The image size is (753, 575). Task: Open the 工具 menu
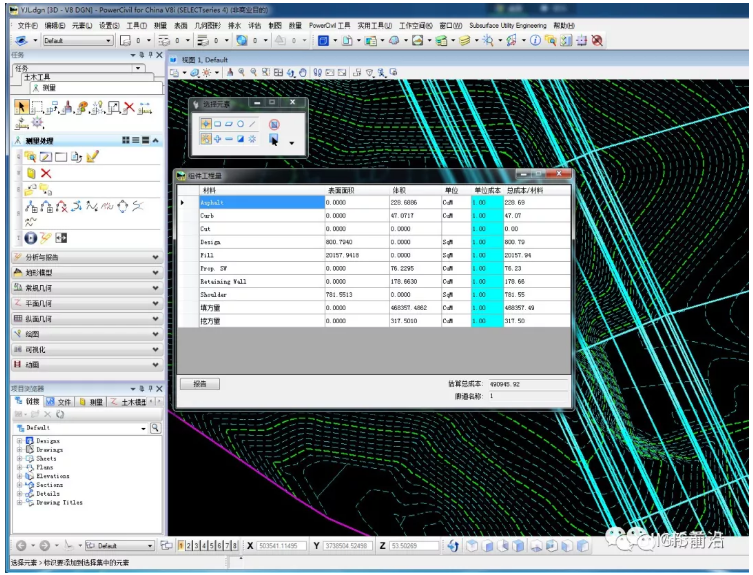(x=136, y=25)
